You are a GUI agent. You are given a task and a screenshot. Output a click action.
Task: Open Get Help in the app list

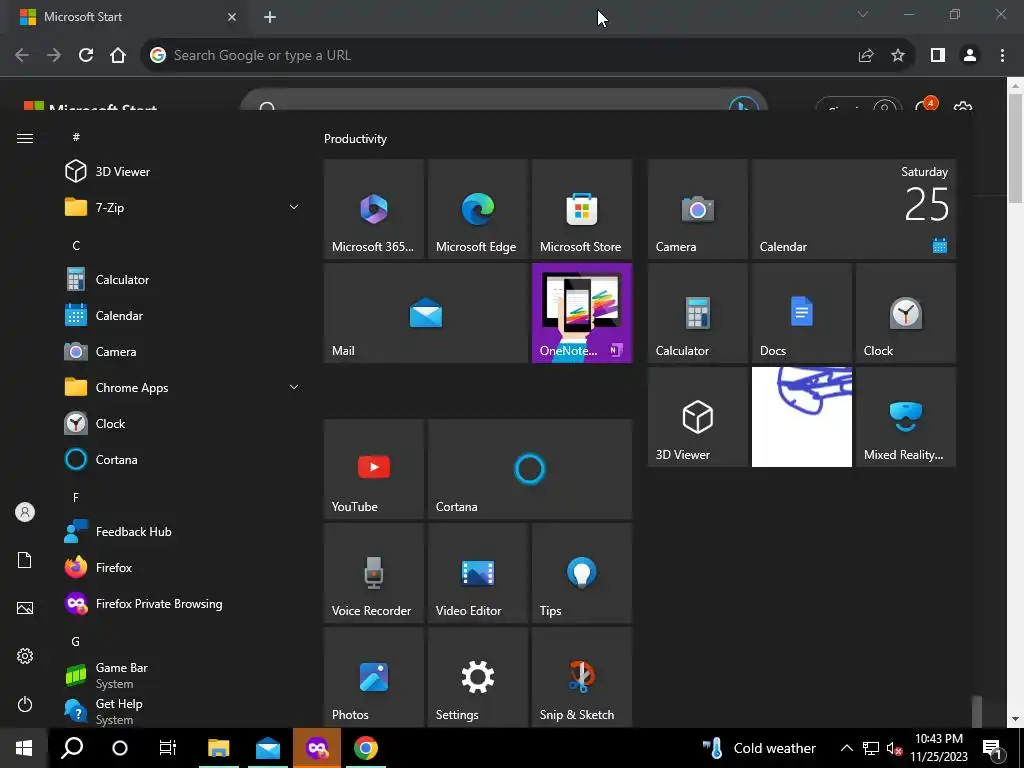point(183,711)
